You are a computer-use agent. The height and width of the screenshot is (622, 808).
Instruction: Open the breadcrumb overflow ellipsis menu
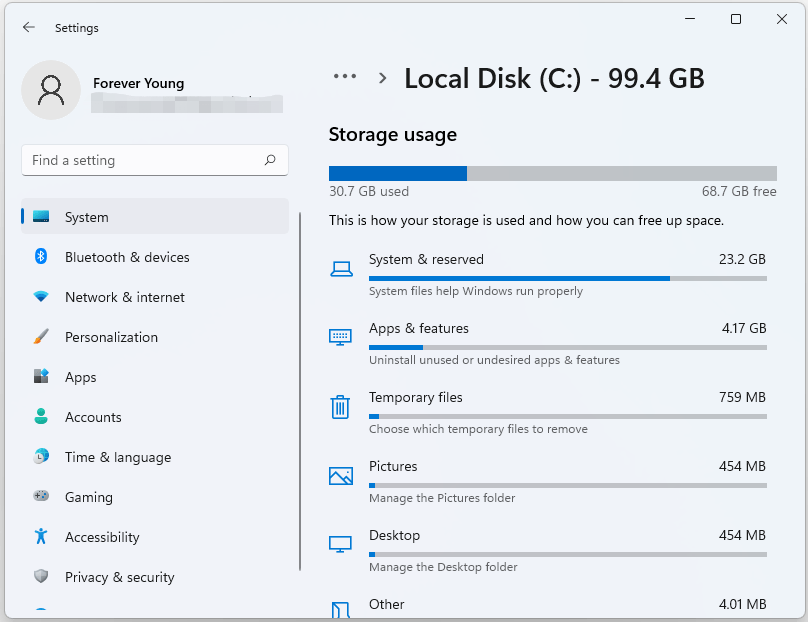[x=344, y=76]
